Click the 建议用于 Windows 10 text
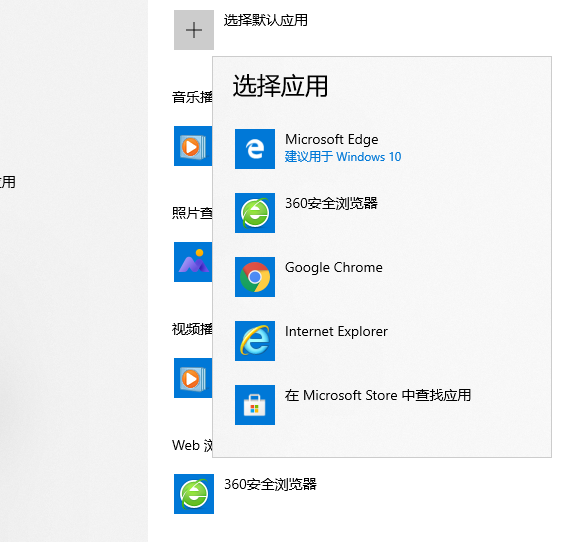 343,157
